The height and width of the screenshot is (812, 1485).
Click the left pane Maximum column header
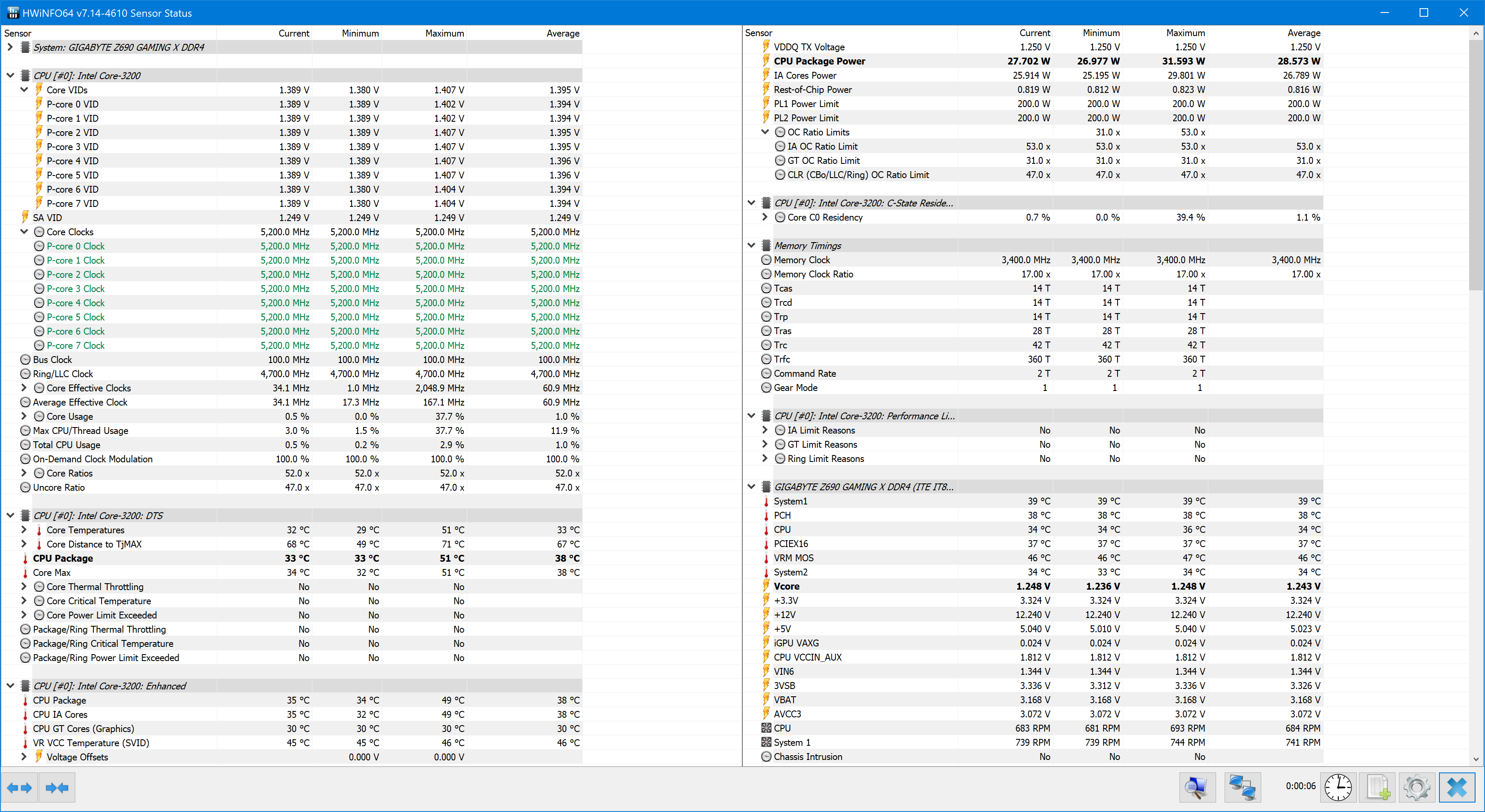tap(444, 34)
